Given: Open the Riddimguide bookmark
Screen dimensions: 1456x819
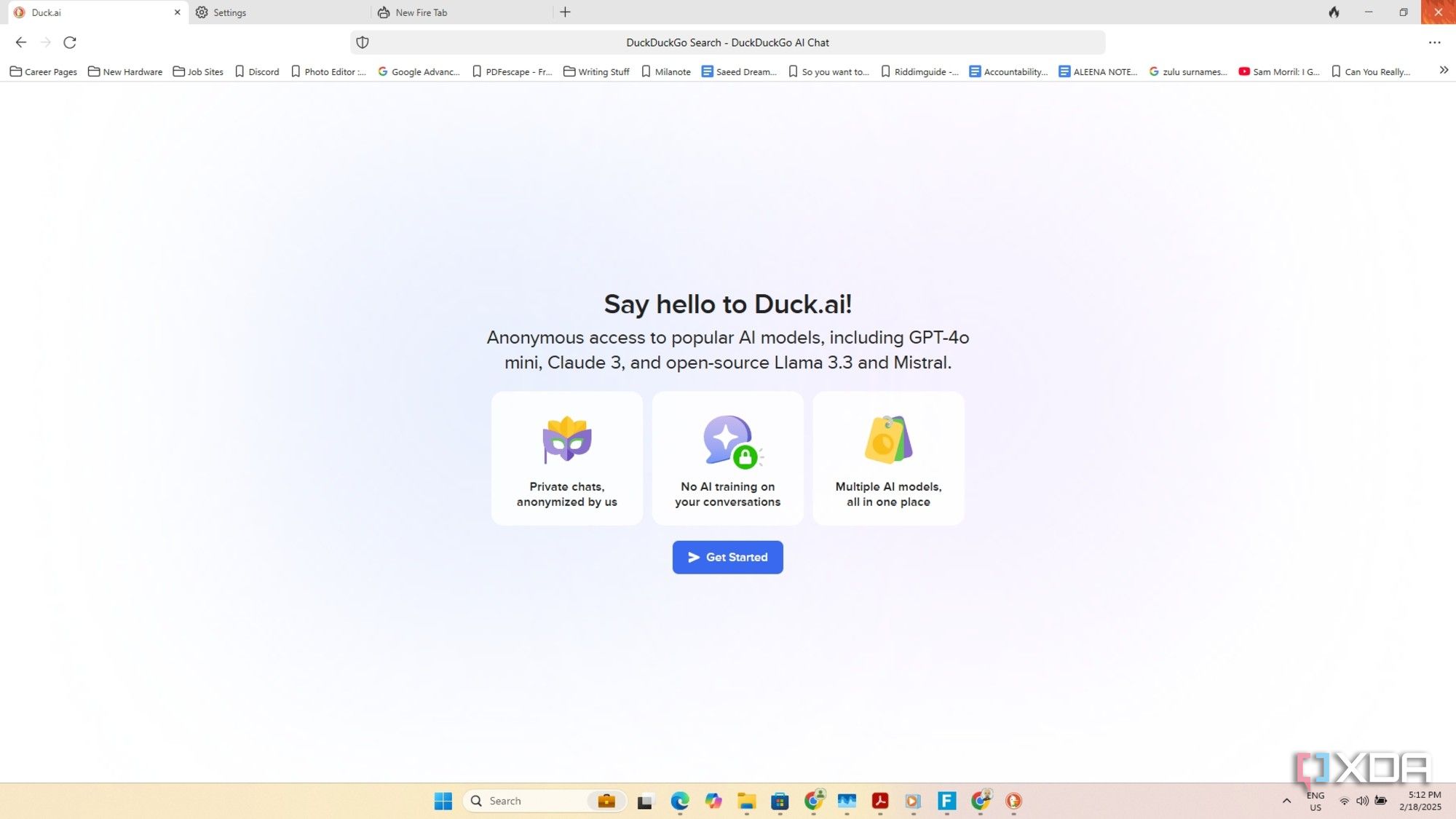Looking at the screenshot, I should 919,71.
